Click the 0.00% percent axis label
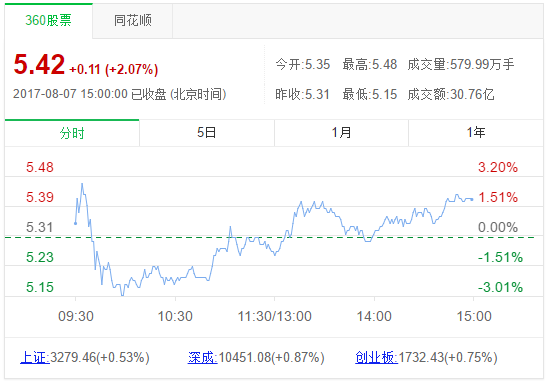 coord(498,228)
